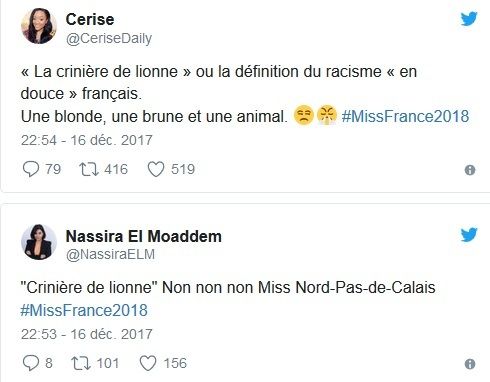Retweet Cerise's tweet with 416 retweets

[89, 169]
